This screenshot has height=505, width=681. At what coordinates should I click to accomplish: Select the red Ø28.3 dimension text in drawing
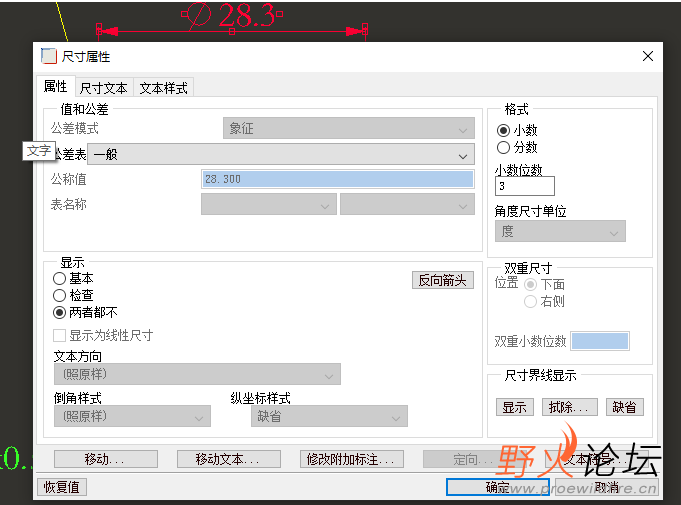(x=232, y=15)
